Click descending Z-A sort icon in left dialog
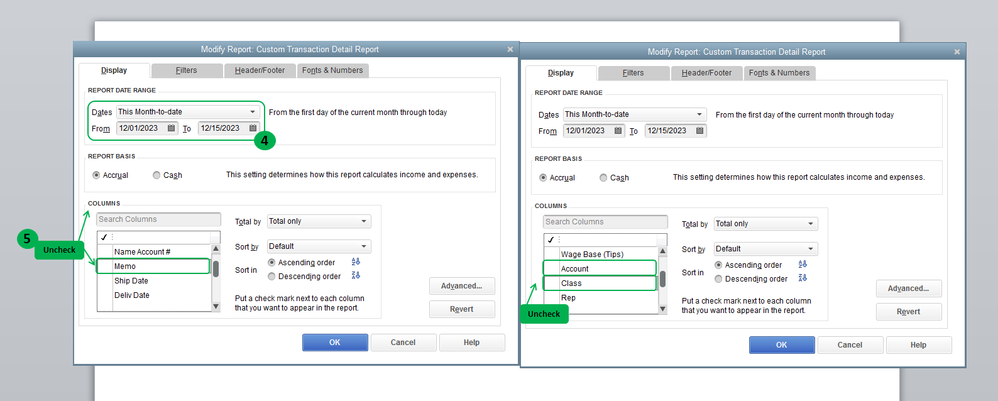Screen dimensions: 998x401 [x=356, y=276]
